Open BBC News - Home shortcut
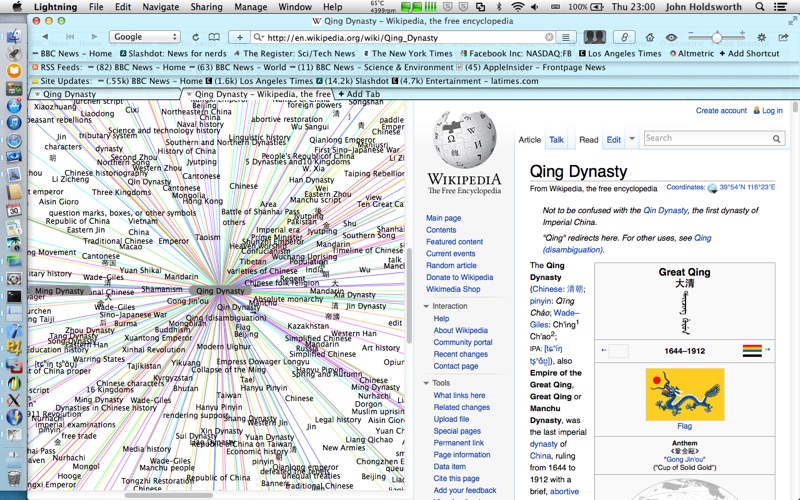This screenshot has width=800, height=500. [72, 54]
